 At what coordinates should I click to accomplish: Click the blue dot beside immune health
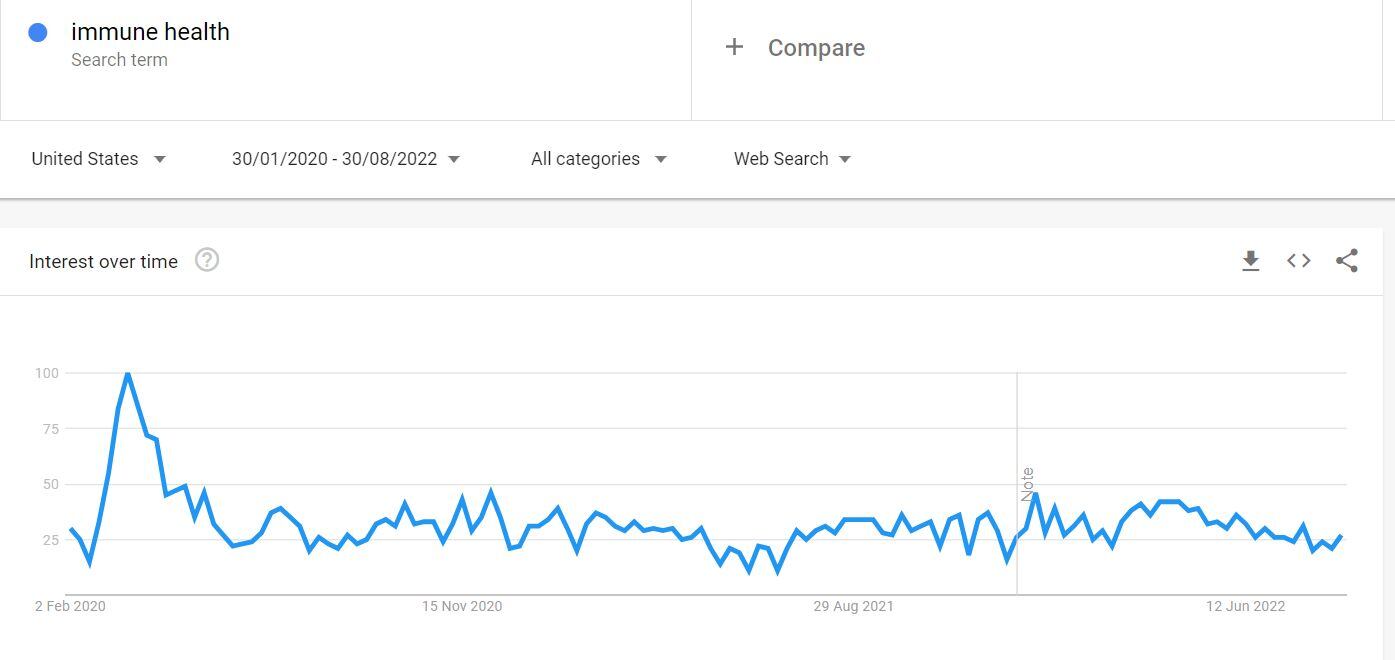(x=38, y=33)
